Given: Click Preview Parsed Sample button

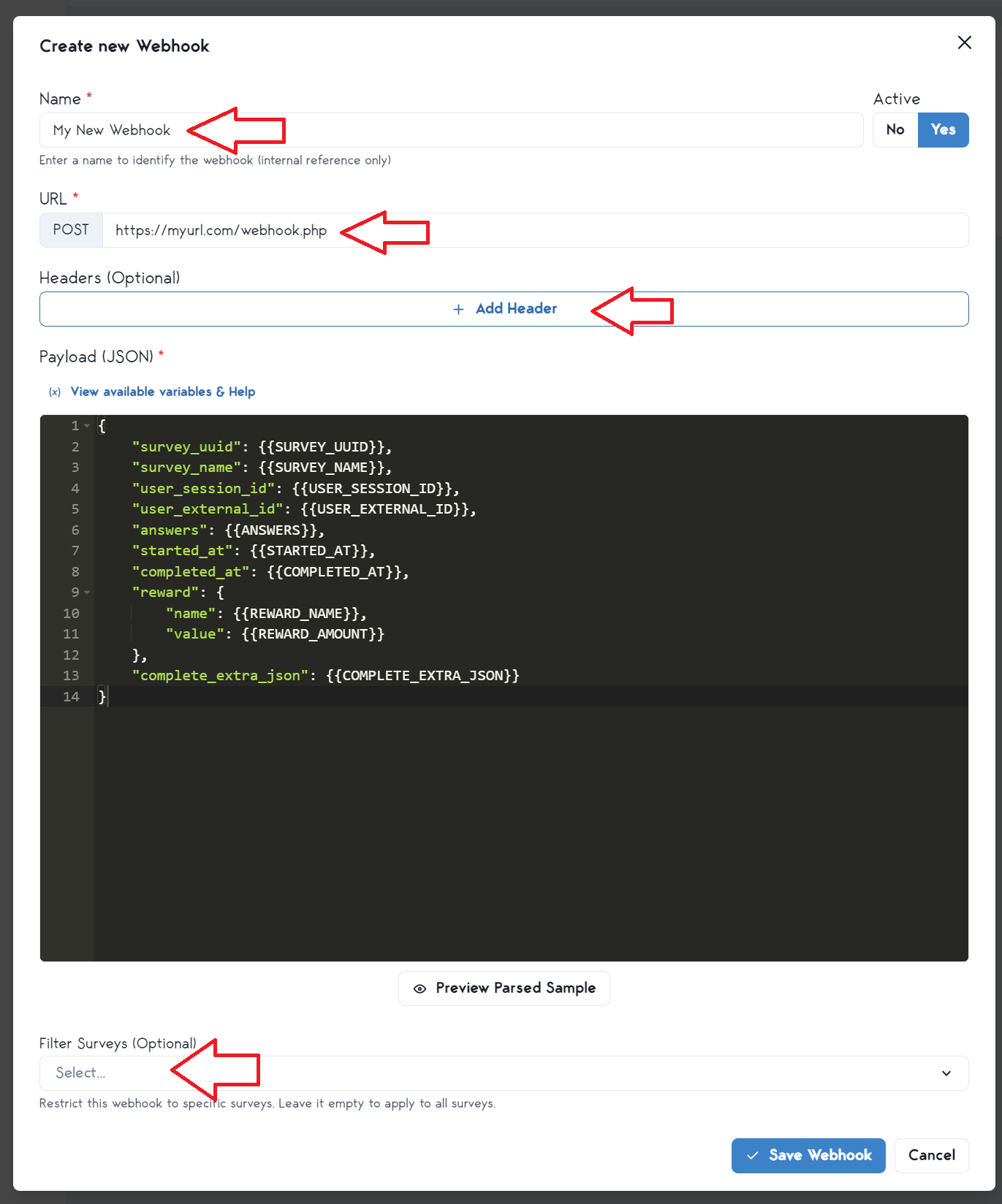Looking at the screenshot, I should [x=504, y=988].
